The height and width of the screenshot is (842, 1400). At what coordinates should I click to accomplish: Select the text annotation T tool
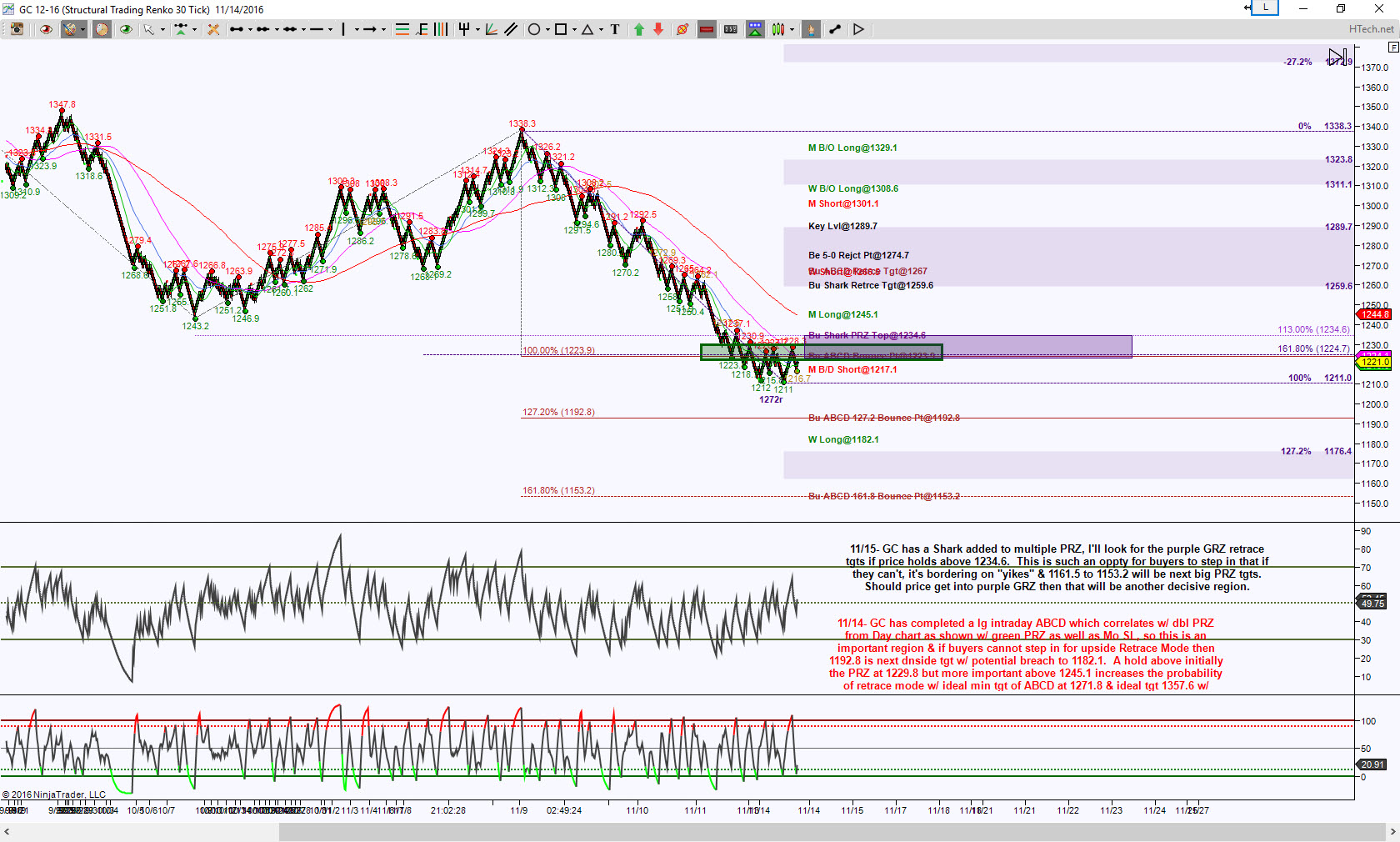[x=615, y=29]
